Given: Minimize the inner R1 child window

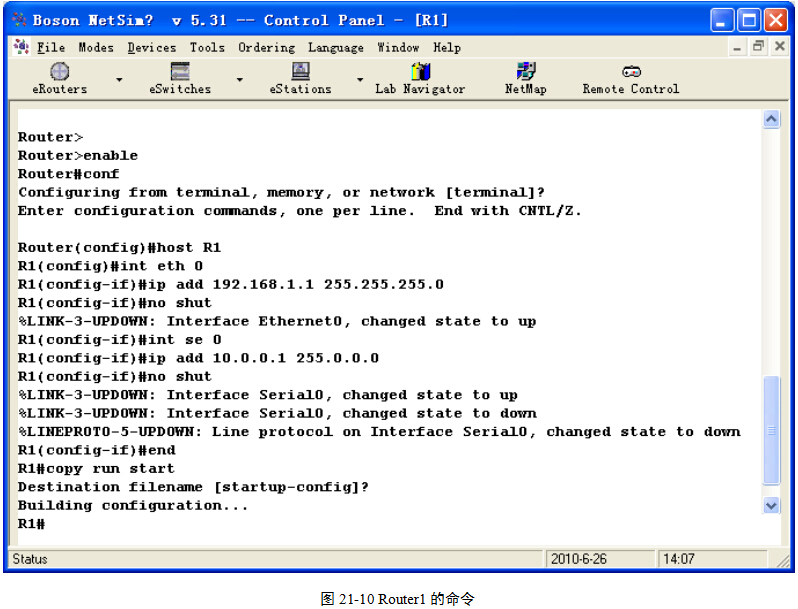Looking at the screenshot, I should click(736, 47).
